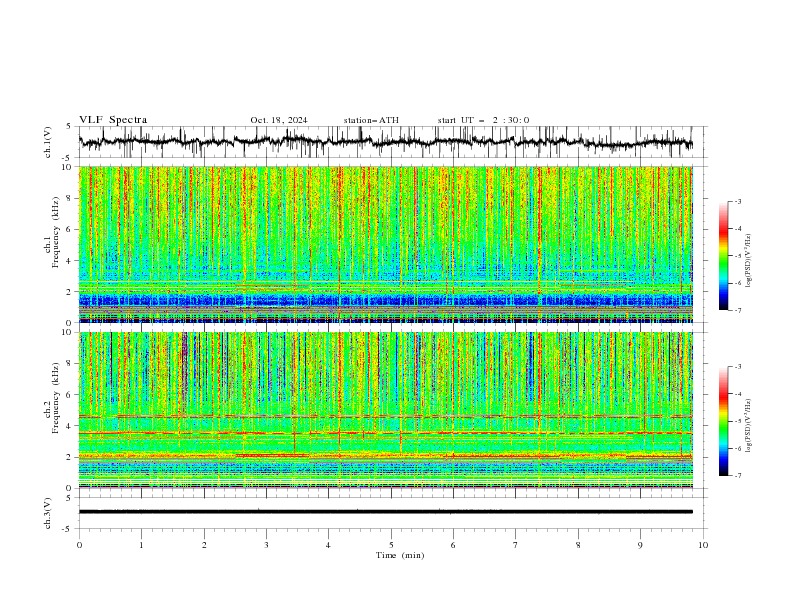Click time axis tick label '9'
This screenshot has height=612, width=792.
pyautogui.click(x=640, y=545)
